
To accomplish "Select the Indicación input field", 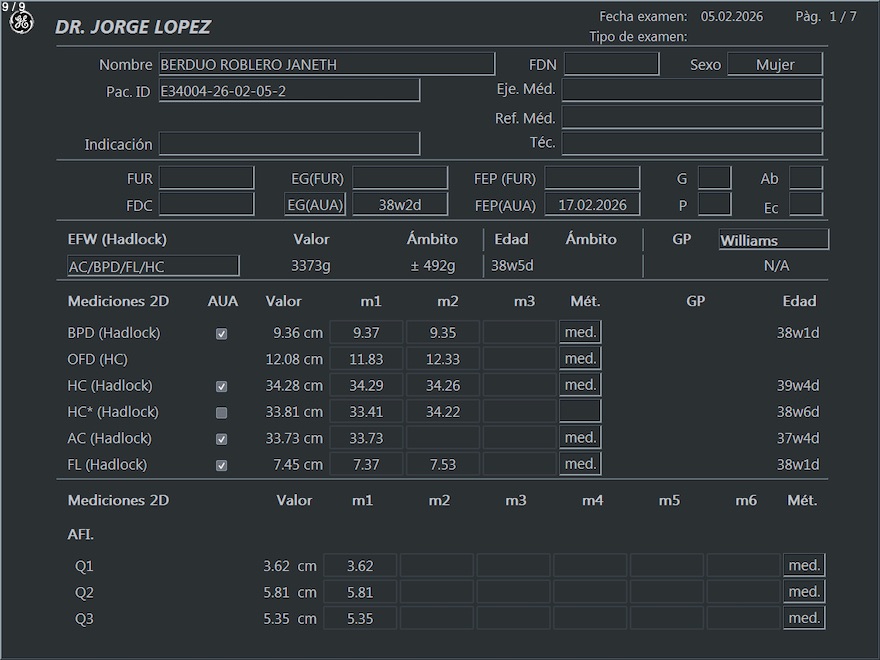I will [288, 144].
